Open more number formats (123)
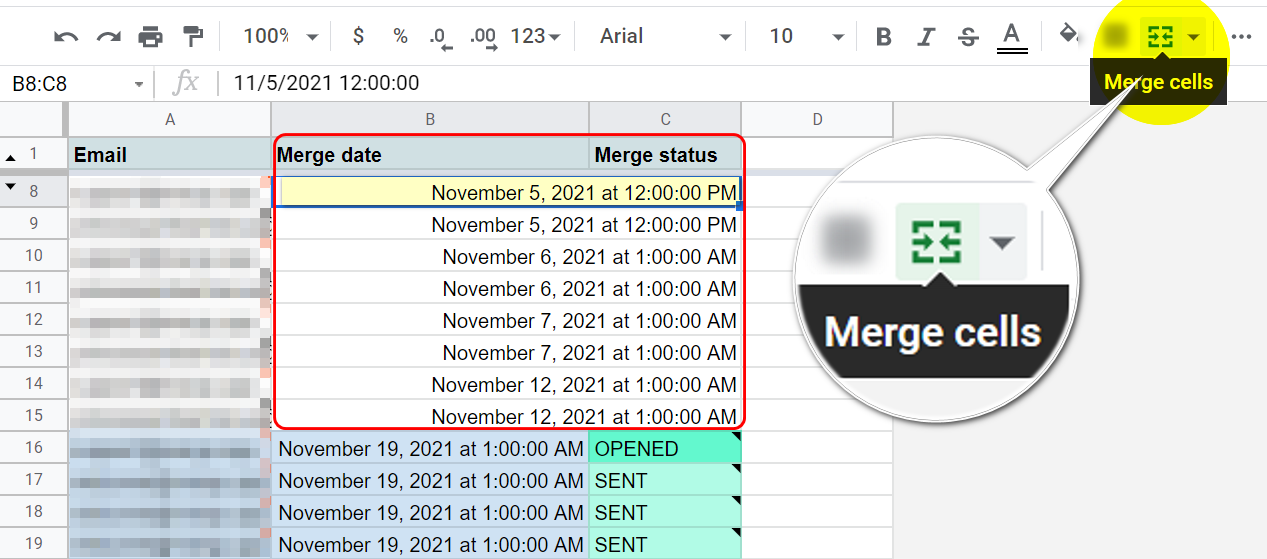 click(535, 37)
